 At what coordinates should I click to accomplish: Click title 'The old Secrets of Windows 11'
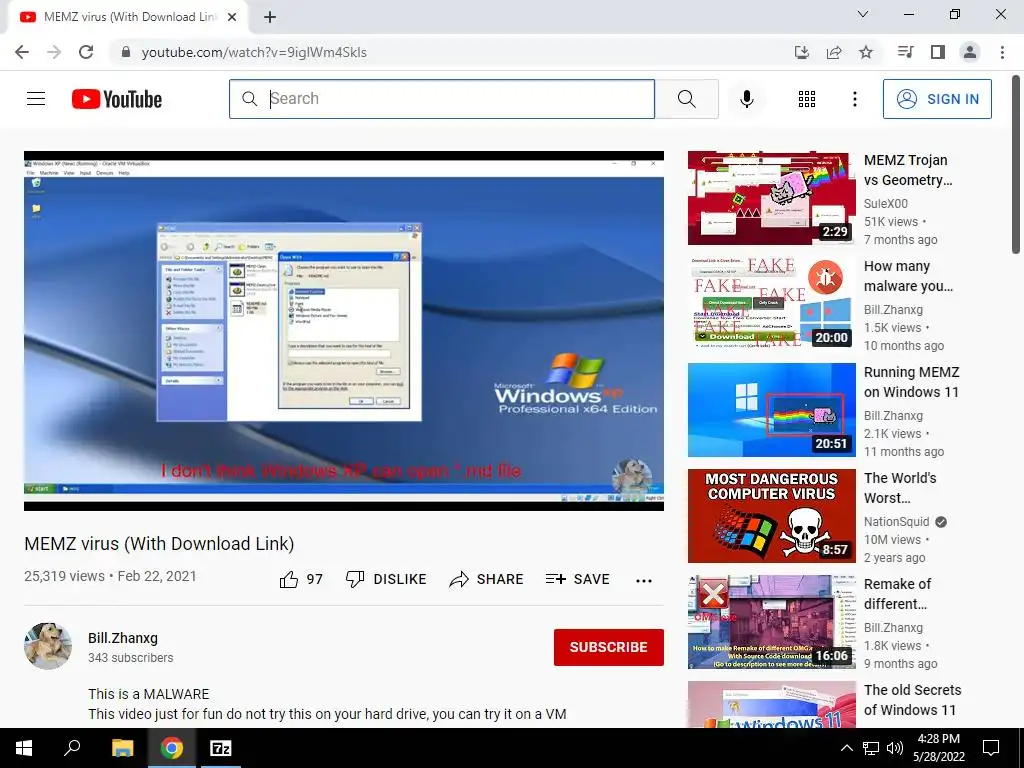[x=912, y=699]
